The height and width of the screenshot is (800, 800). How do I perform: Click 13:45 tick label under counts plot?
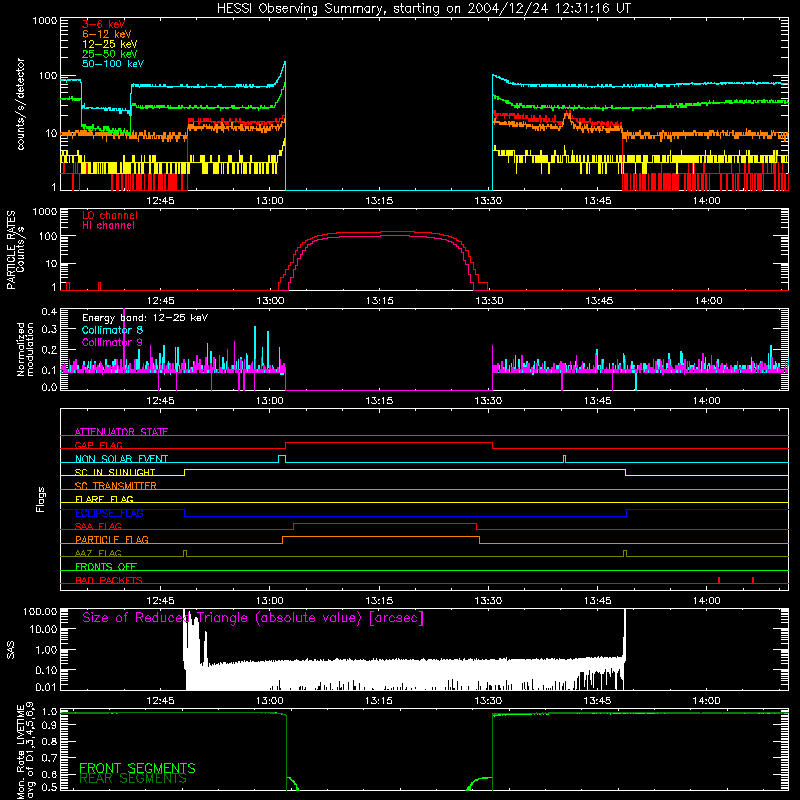pos(597,201)
